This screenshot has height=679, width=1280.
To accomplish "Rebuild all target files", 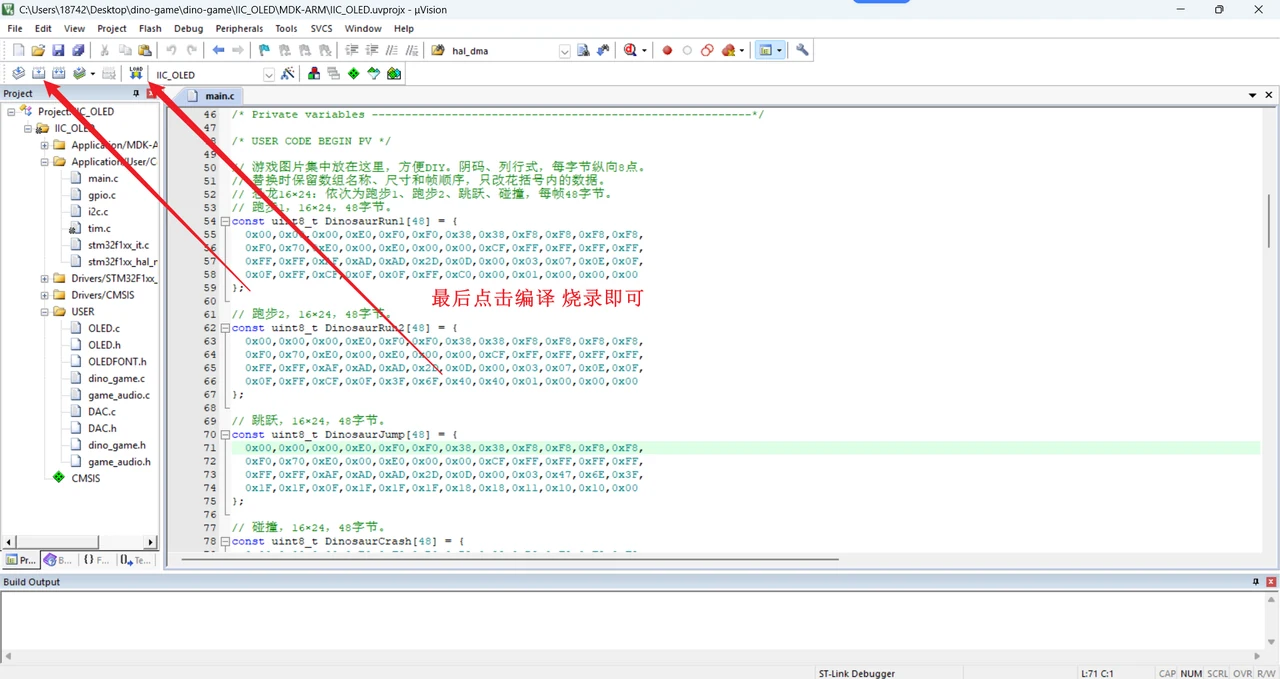I will (x=59, y=74).
